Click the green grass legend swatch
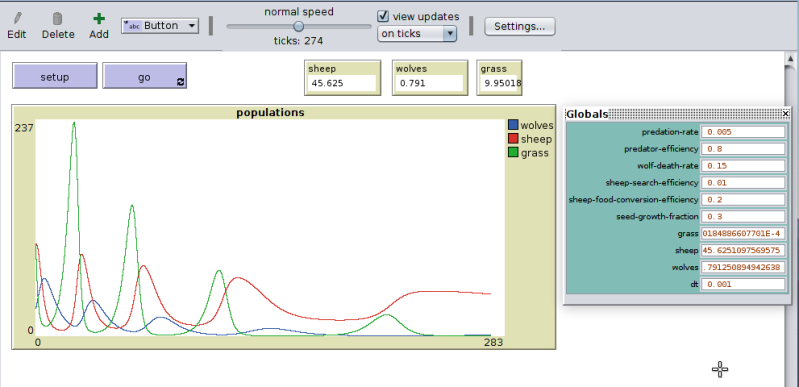 pyautogui.click(x=513, y=152)
